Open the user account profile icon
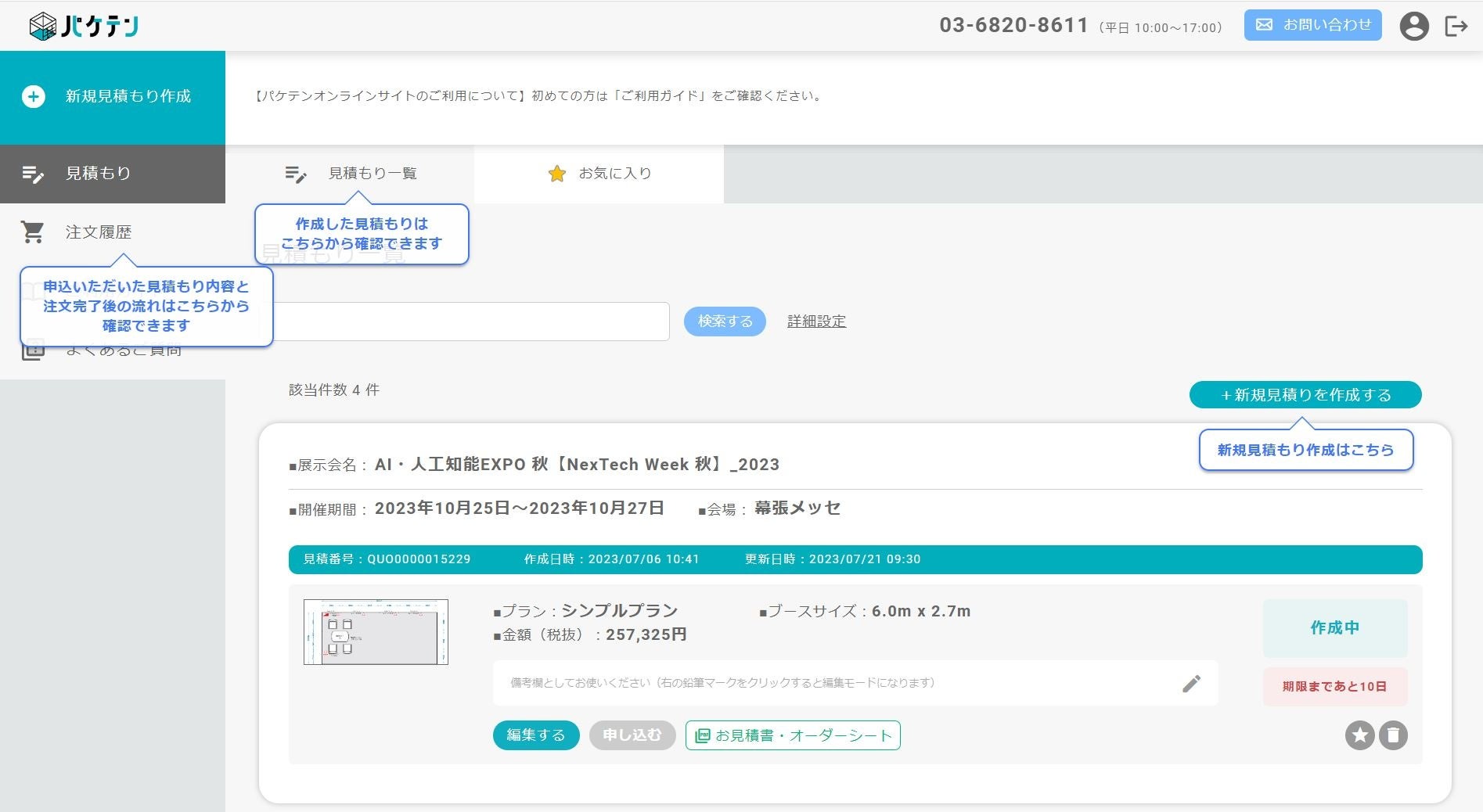Image resolution: width=1483 pixels, height=812 pixels. pyautogui.click(x=1414, y=26)
